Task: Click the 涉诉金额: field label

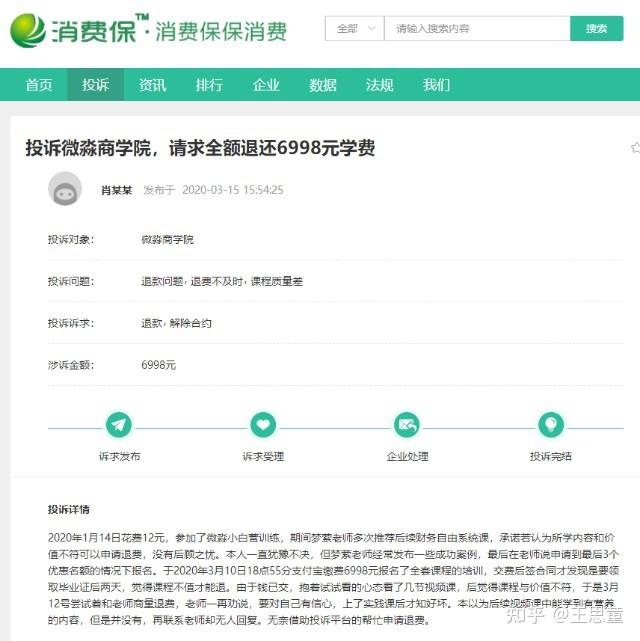Action: (x=71, y=365)
